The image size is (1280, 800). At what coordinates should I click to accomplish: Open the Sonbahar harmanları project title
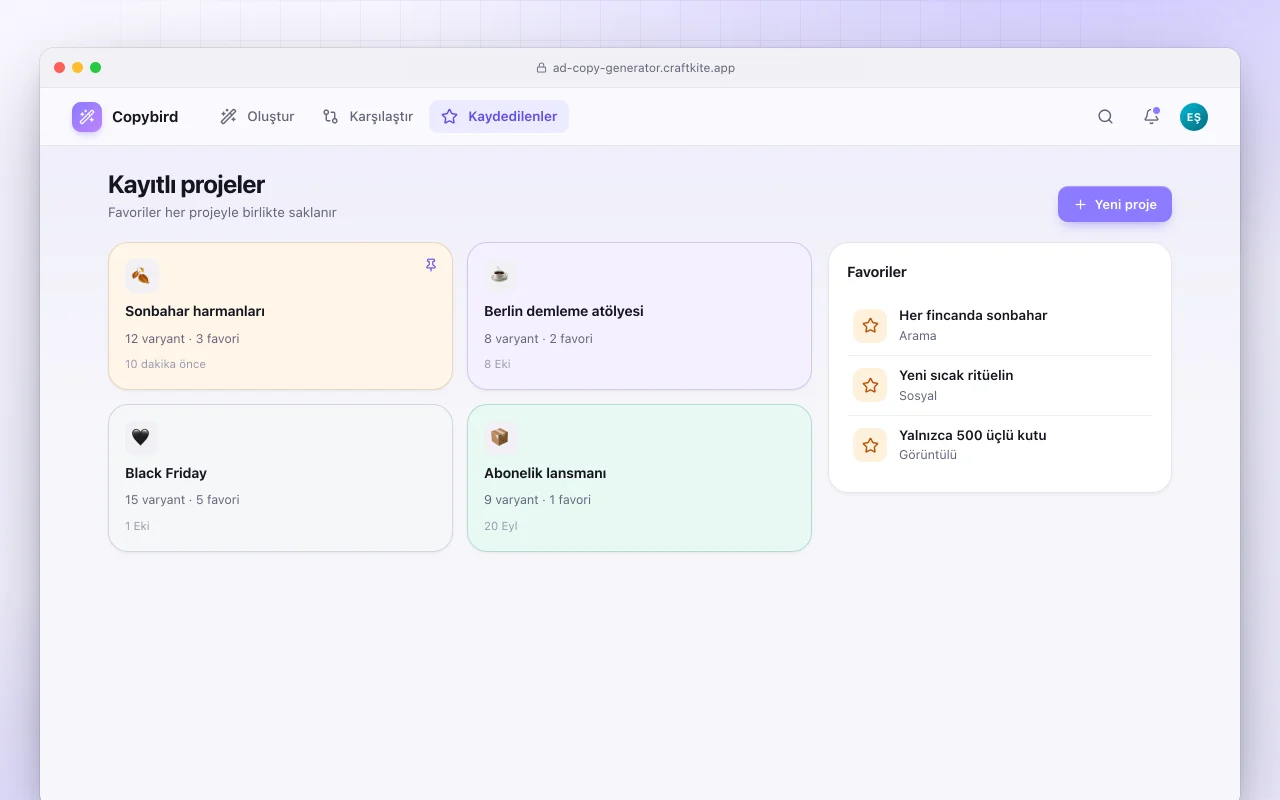click(x=195, y=311)
